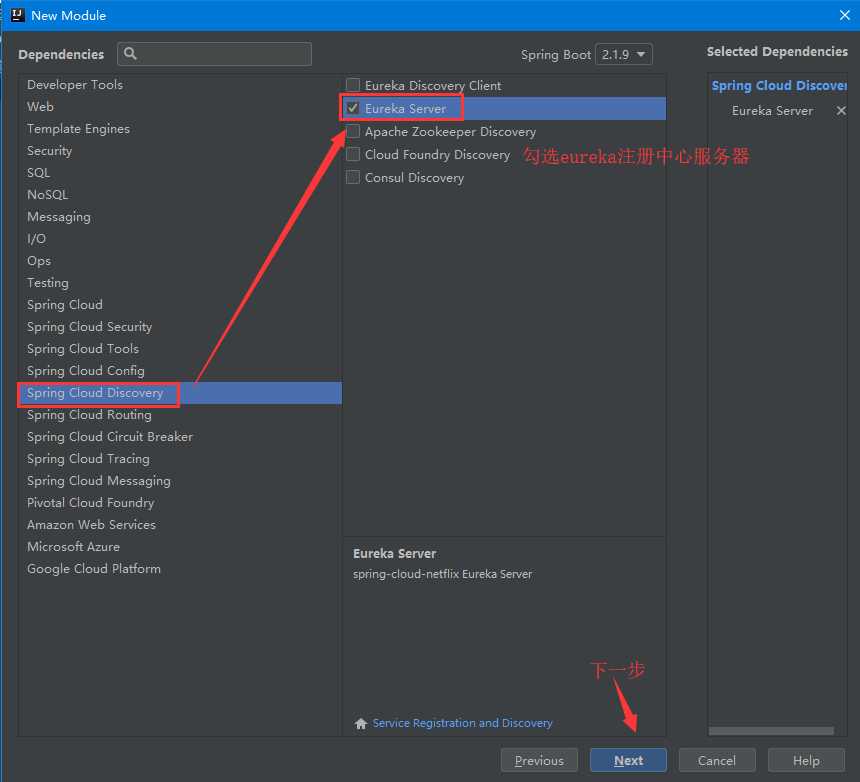
Task: Check the Eureka Discovery Client checkbox
Action: [353, 85]
